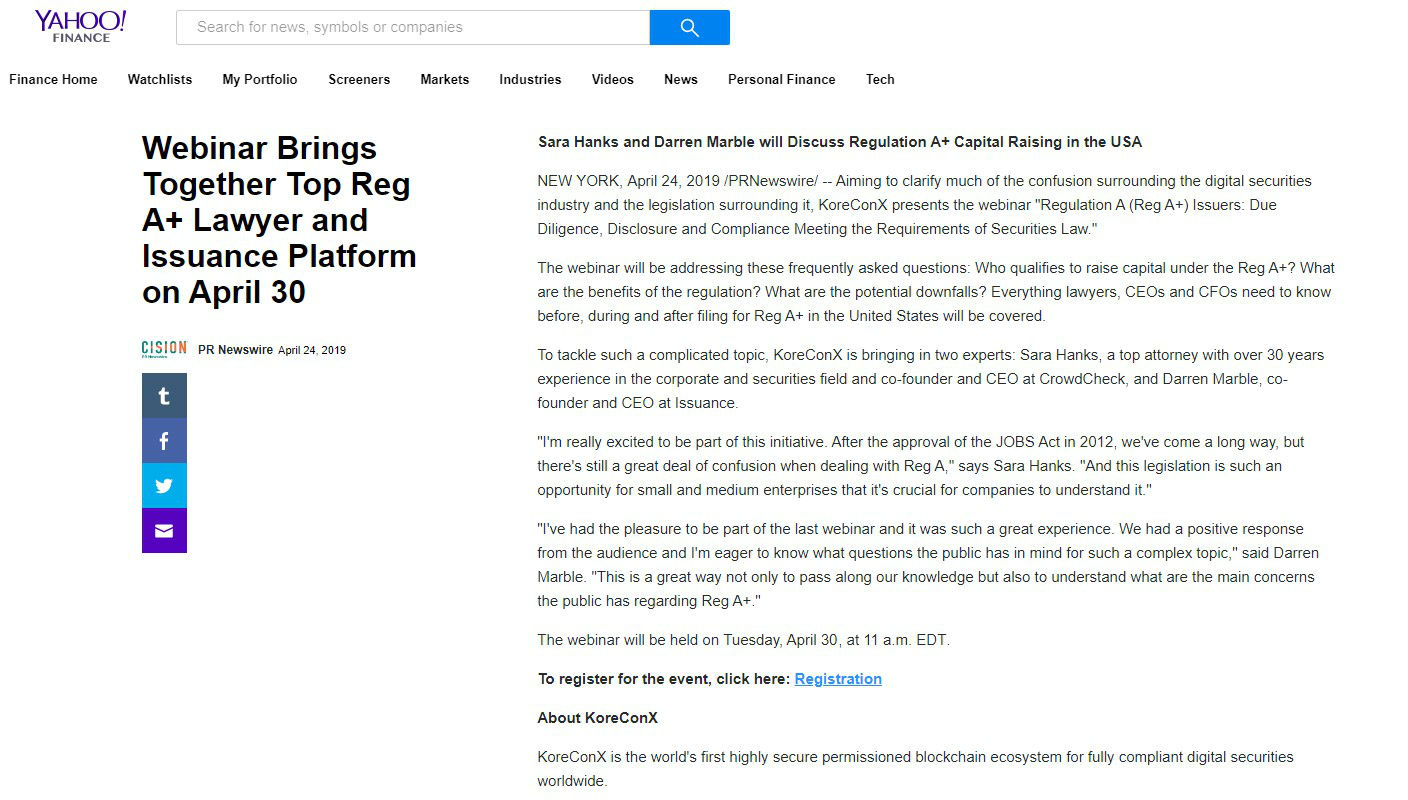Click the article headline about Reg A+ webinar
The width and height of the screenshot is (1408, 800).
(x=279, y=220)
